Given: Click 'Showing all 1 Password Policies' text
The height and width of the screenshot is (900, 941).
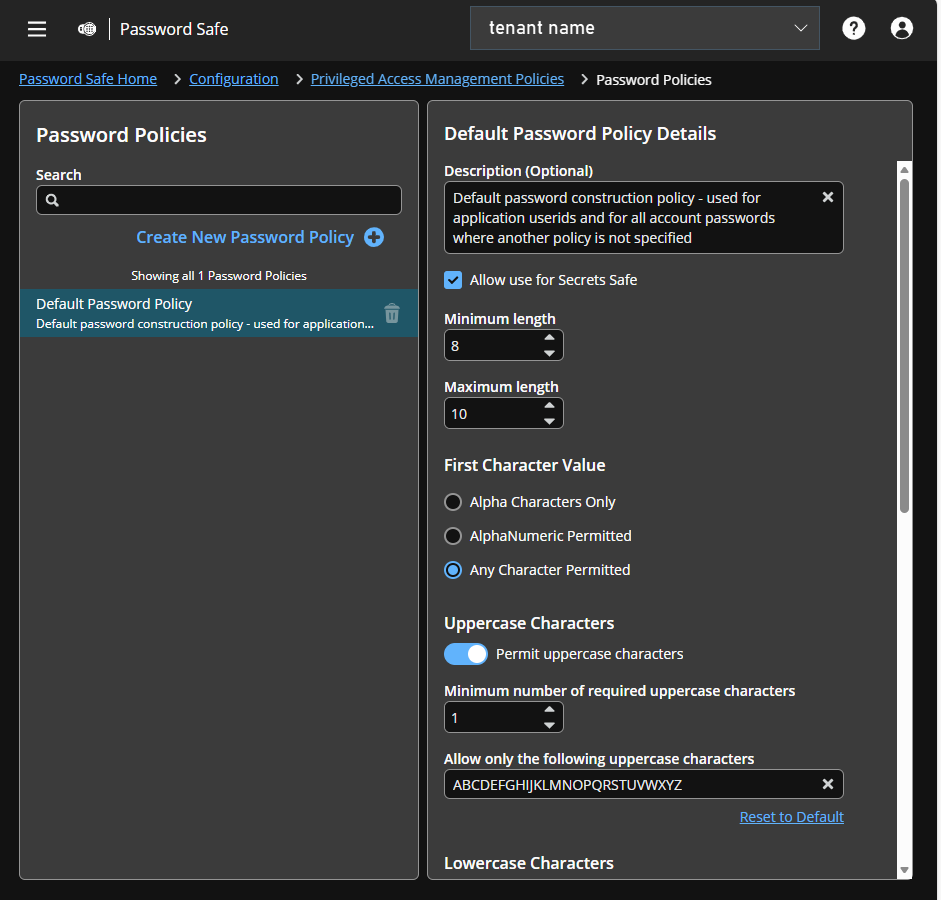Looking at the screenshot, I should (x=219, y=276).
